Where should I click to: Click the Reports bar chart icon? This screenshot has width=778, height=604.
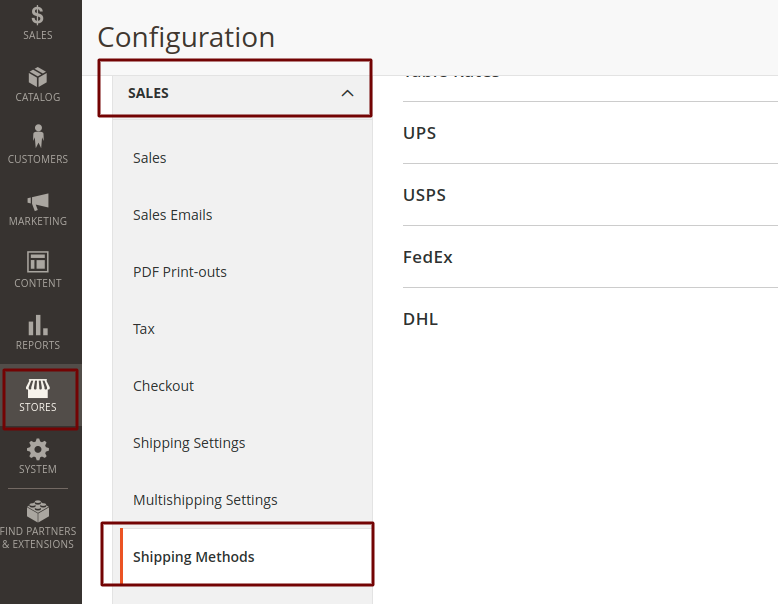point(38,324)
